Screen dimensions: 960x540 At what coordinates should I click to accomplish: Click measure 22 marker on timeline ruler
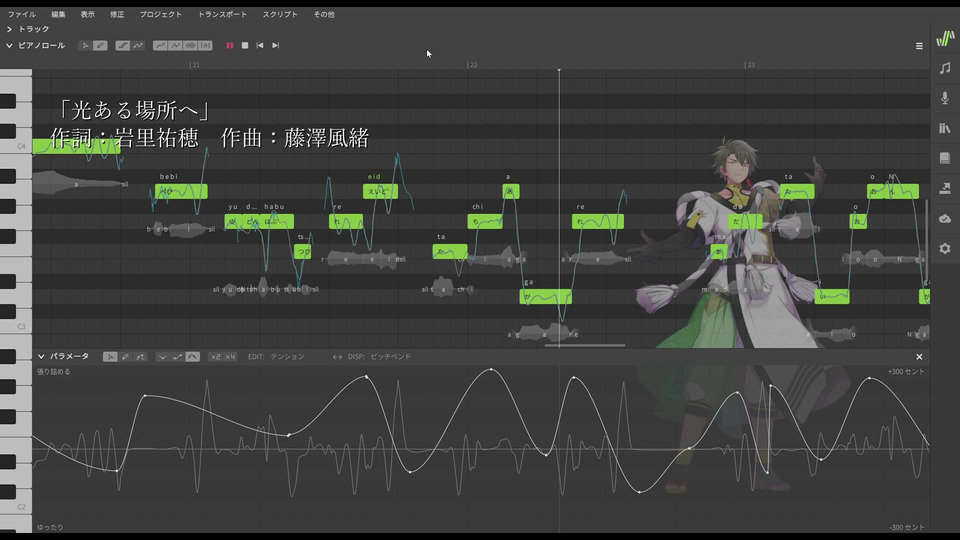coord(472,64)
